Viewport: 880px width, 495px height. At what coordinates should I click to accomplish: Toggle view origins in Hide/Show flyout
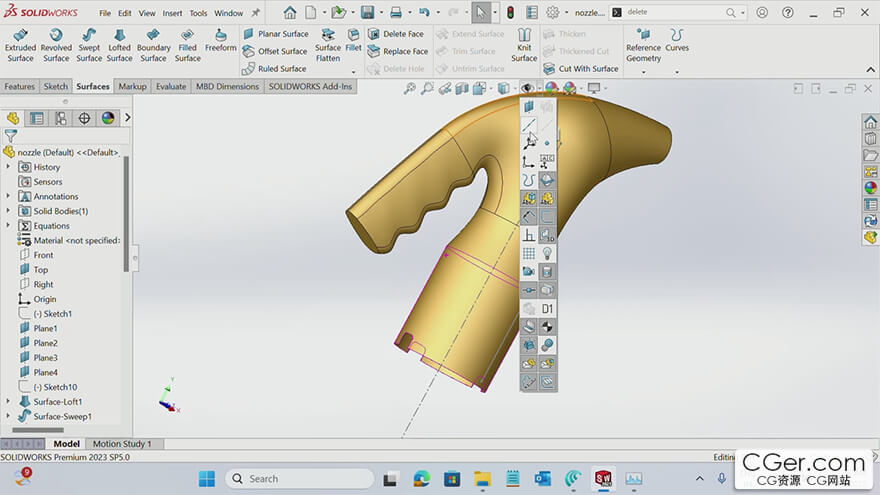coord(529,162)
